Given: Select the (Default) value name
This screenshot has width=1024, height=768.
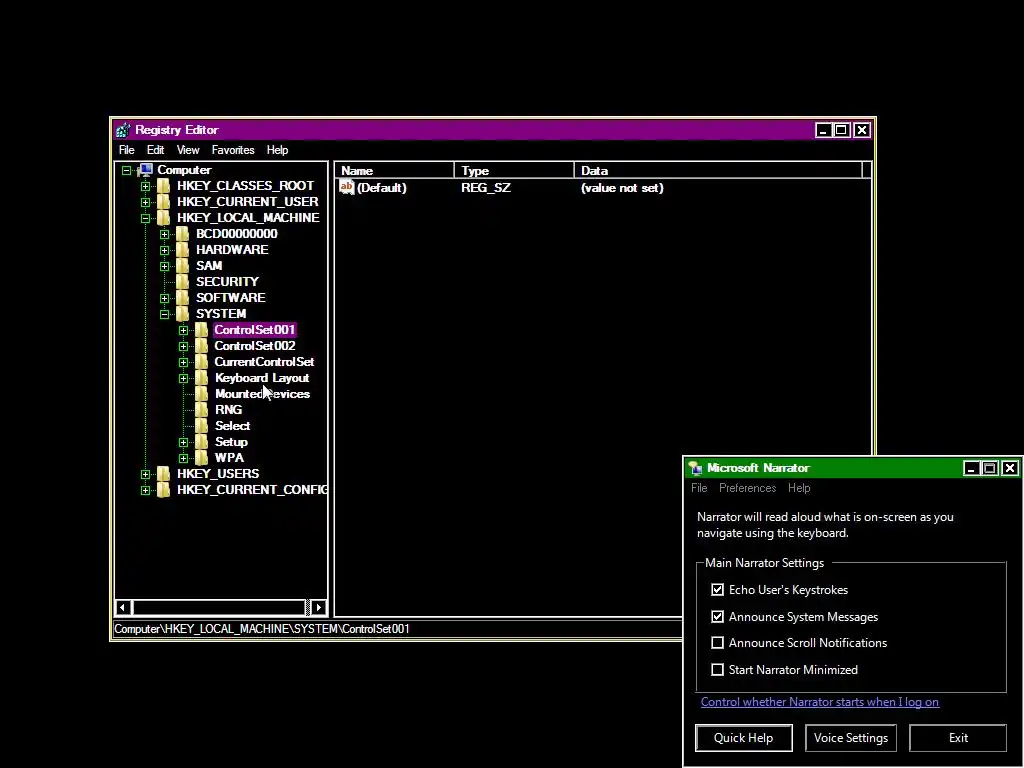Looking at the screenshot, I should point(381,188).
